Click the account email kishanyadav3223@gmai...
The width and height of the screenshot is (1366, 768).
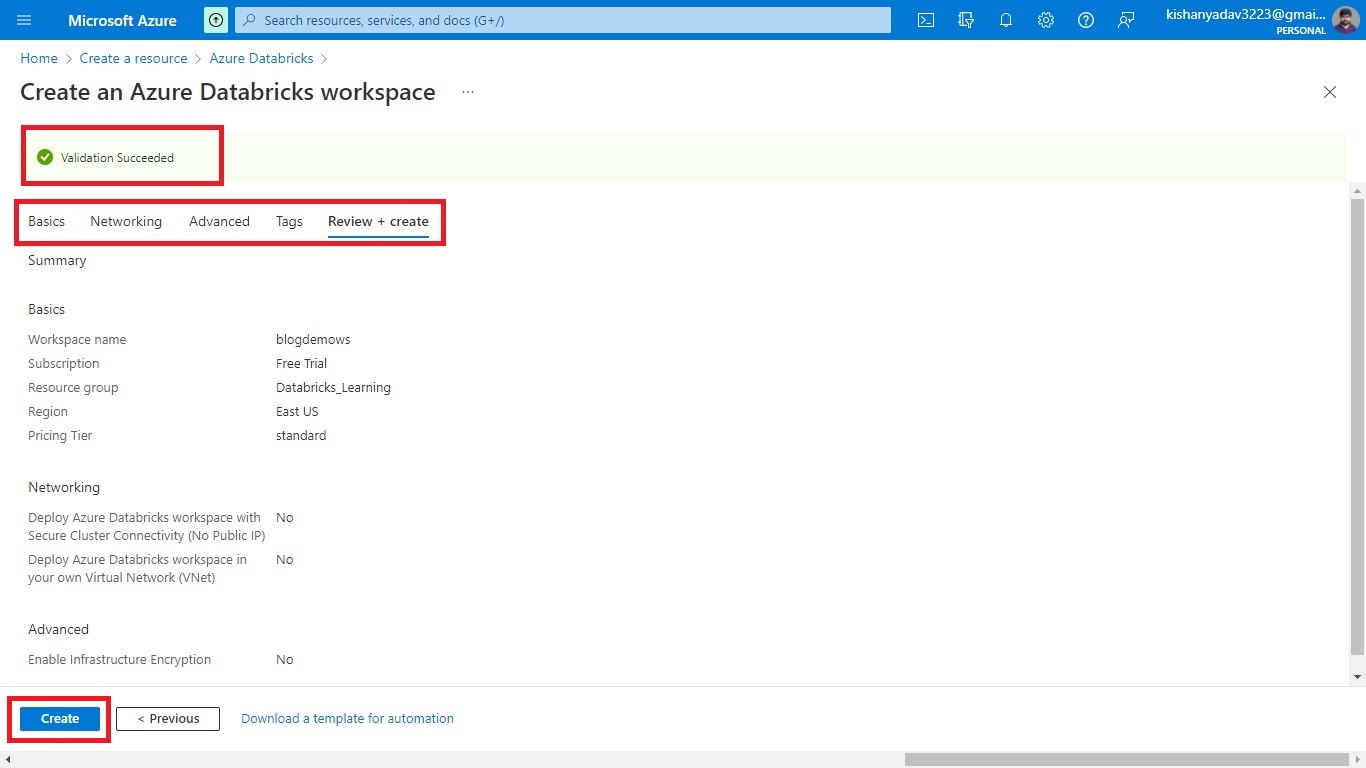point(1246,15)
